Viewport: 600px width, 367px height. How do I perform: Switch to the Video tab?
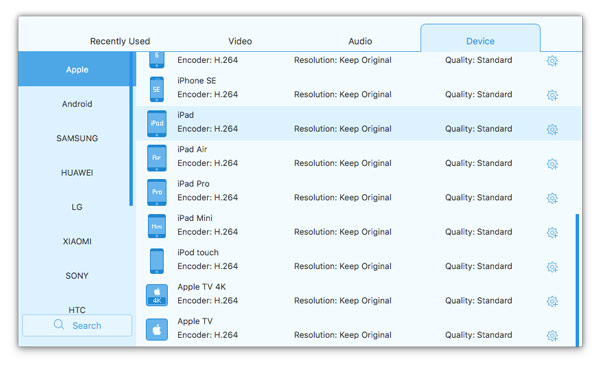(240, 41)
